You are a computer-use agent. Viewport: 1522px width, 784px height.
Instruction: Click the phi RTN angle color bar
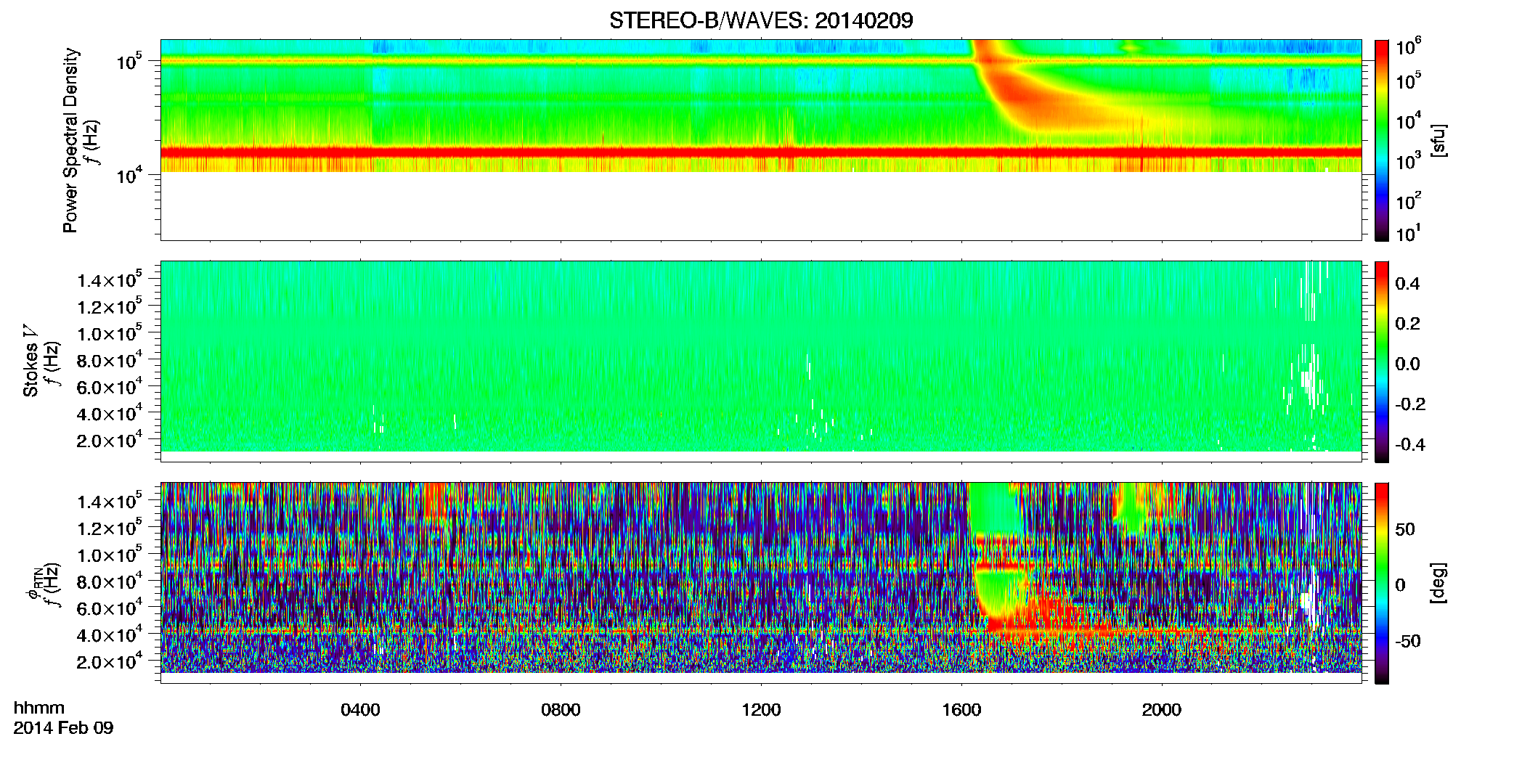pos(1382,583)
